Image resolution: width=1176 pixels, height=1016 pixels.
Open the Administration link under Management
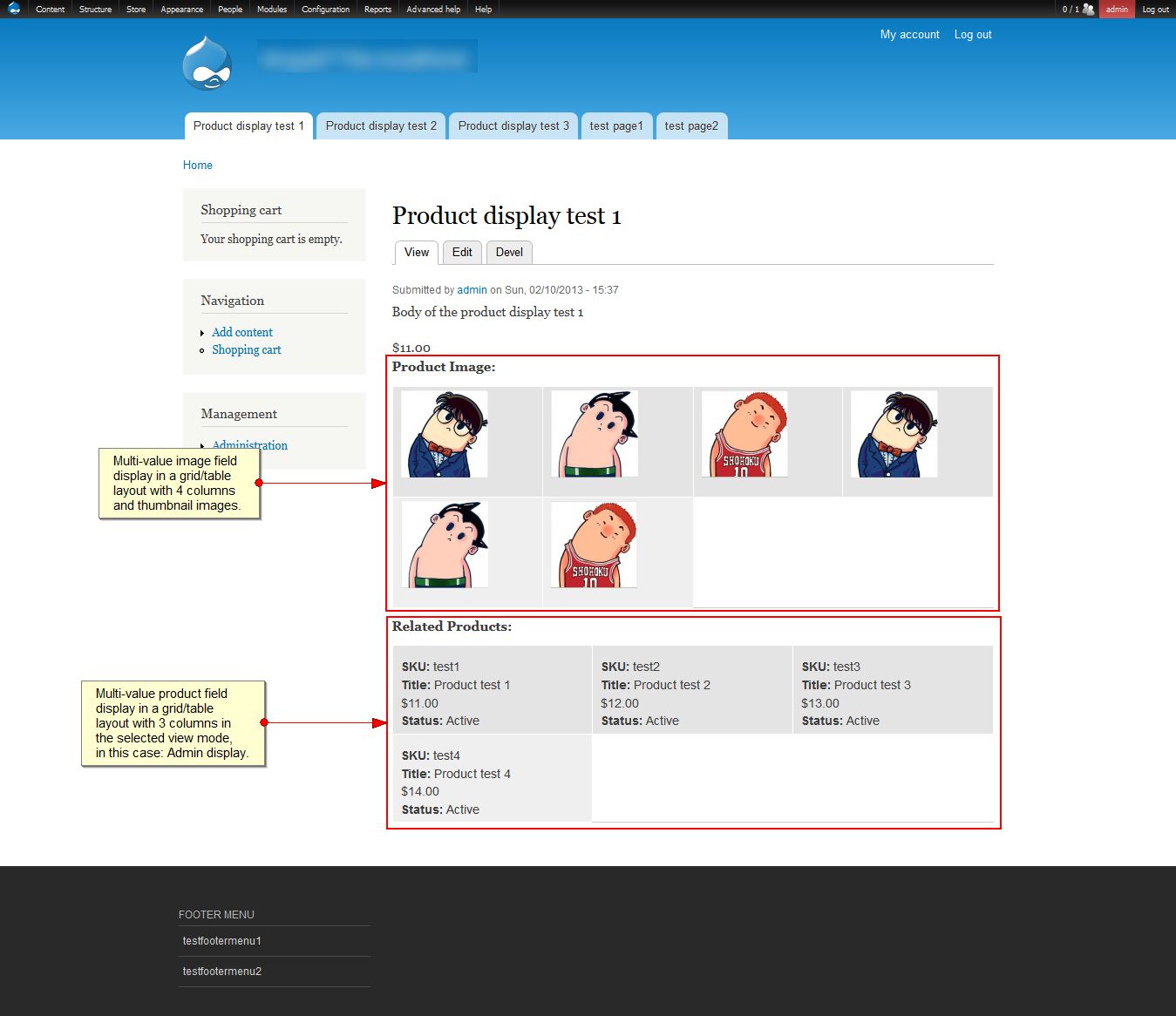249,445
